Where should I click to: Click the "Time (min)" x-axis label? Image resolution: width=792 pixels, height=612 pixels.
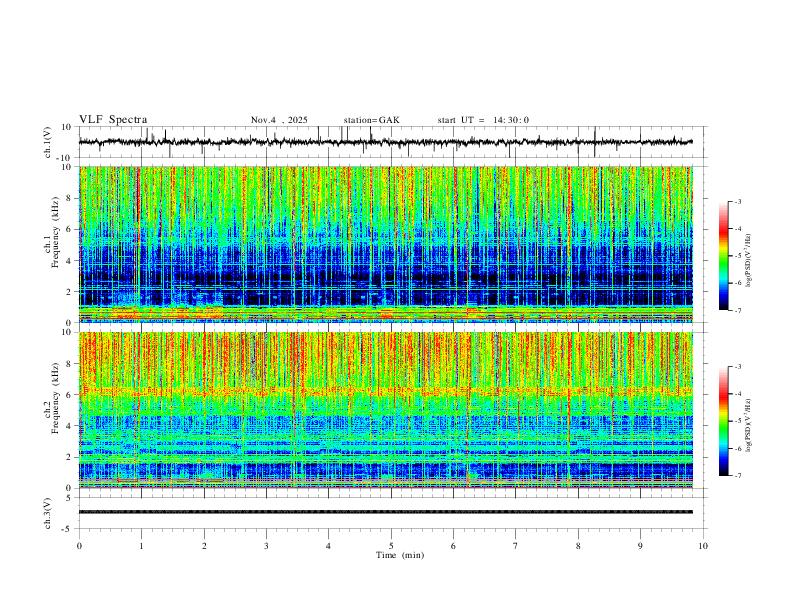tap(400, 555)
